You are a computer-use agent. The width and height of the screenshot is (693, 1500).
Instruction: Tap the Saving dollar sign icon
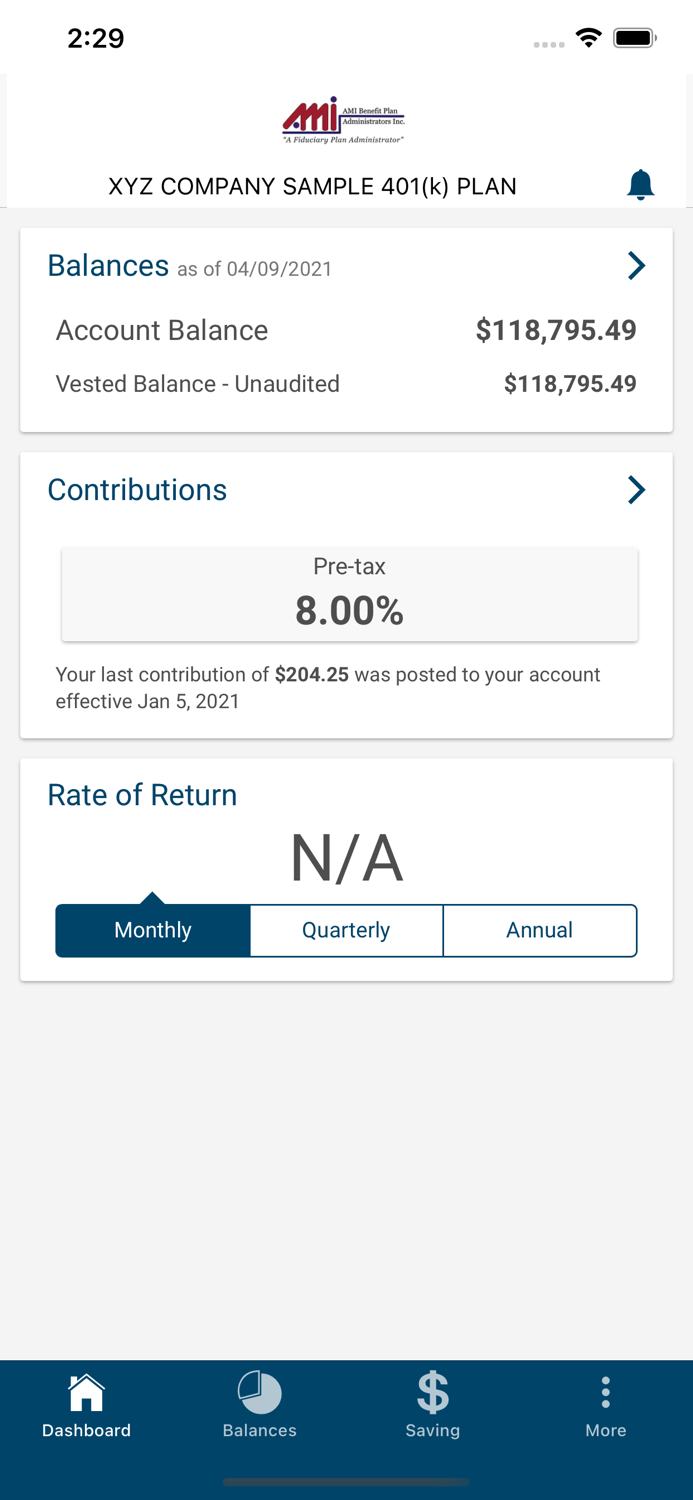point(432,1392)
